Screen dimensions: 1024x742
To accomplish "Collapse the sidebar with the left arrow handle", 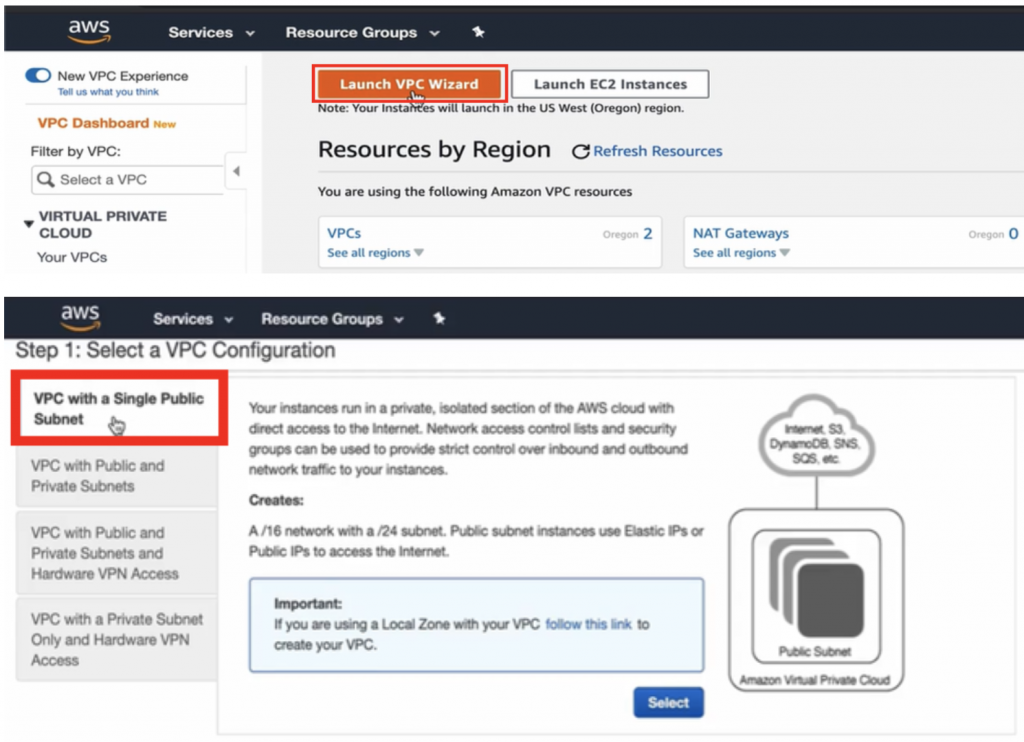I will click(236, 171).
